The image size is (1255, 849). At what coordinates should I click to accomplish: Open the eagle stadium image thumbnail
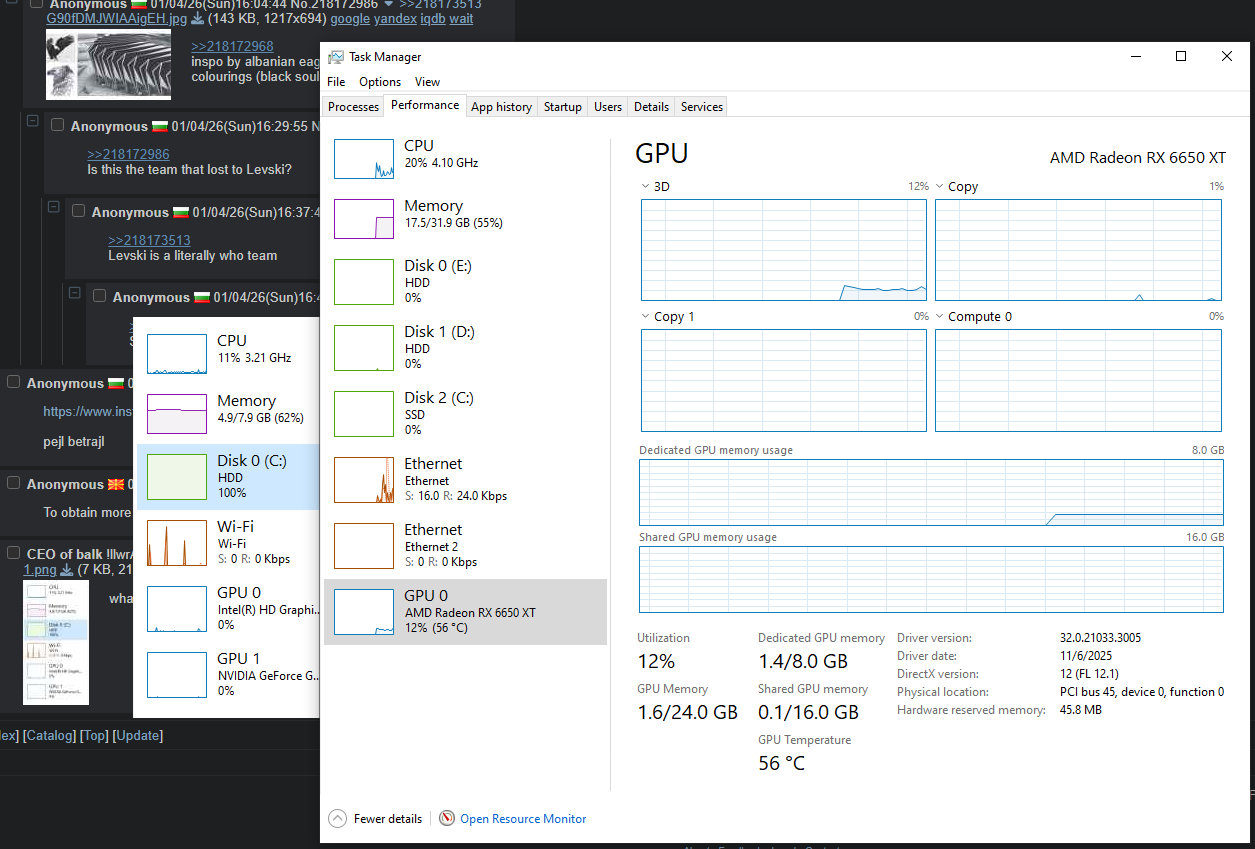pos(109,63)
